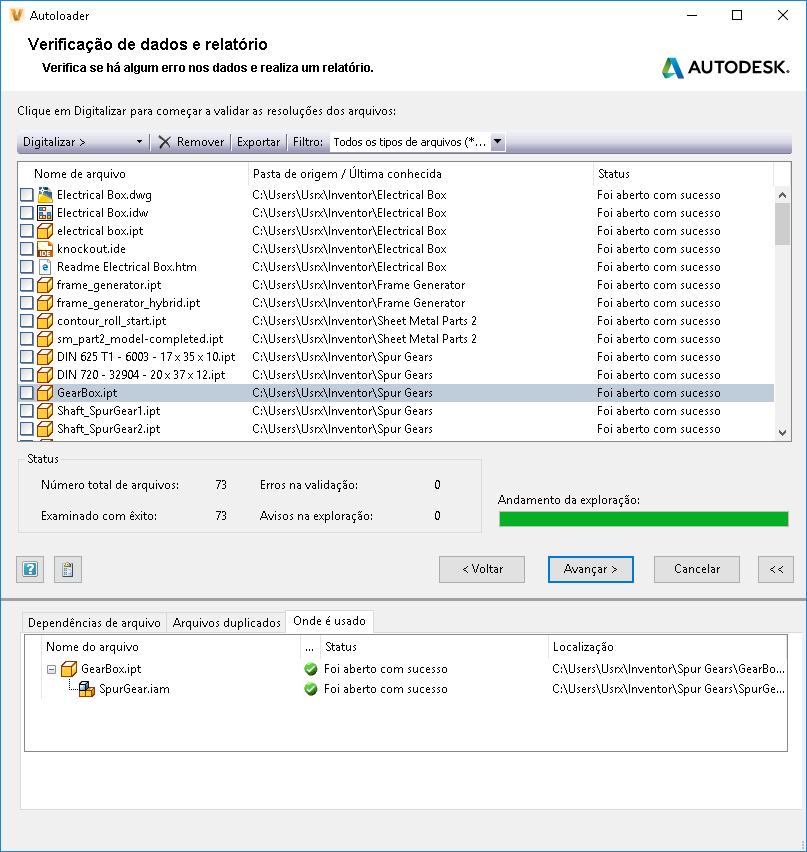The width and height of the screenshot is (807, 852).
Task: Tick the checkbox for Shaft_SpurGear1.ipt
Action: 27,410
